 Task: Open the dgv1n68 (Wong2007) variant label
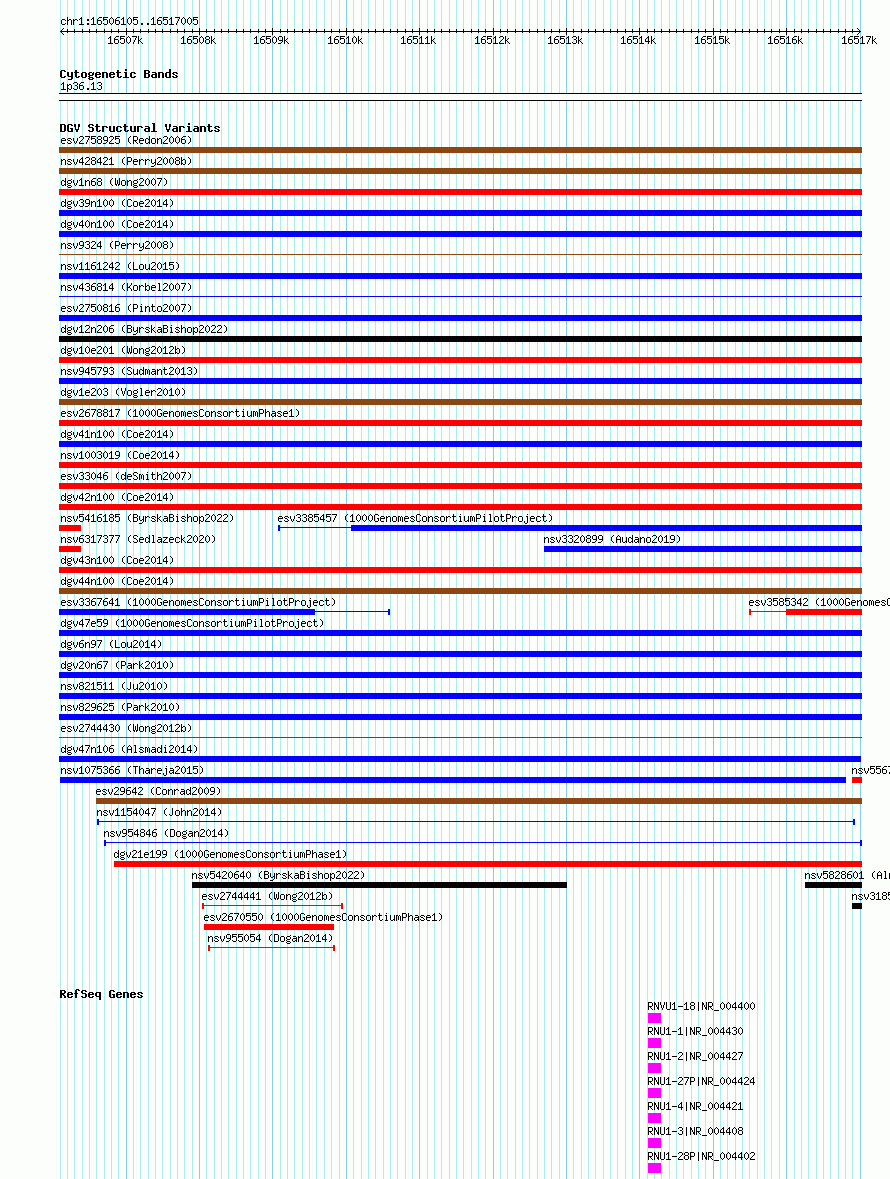point(114,183)
